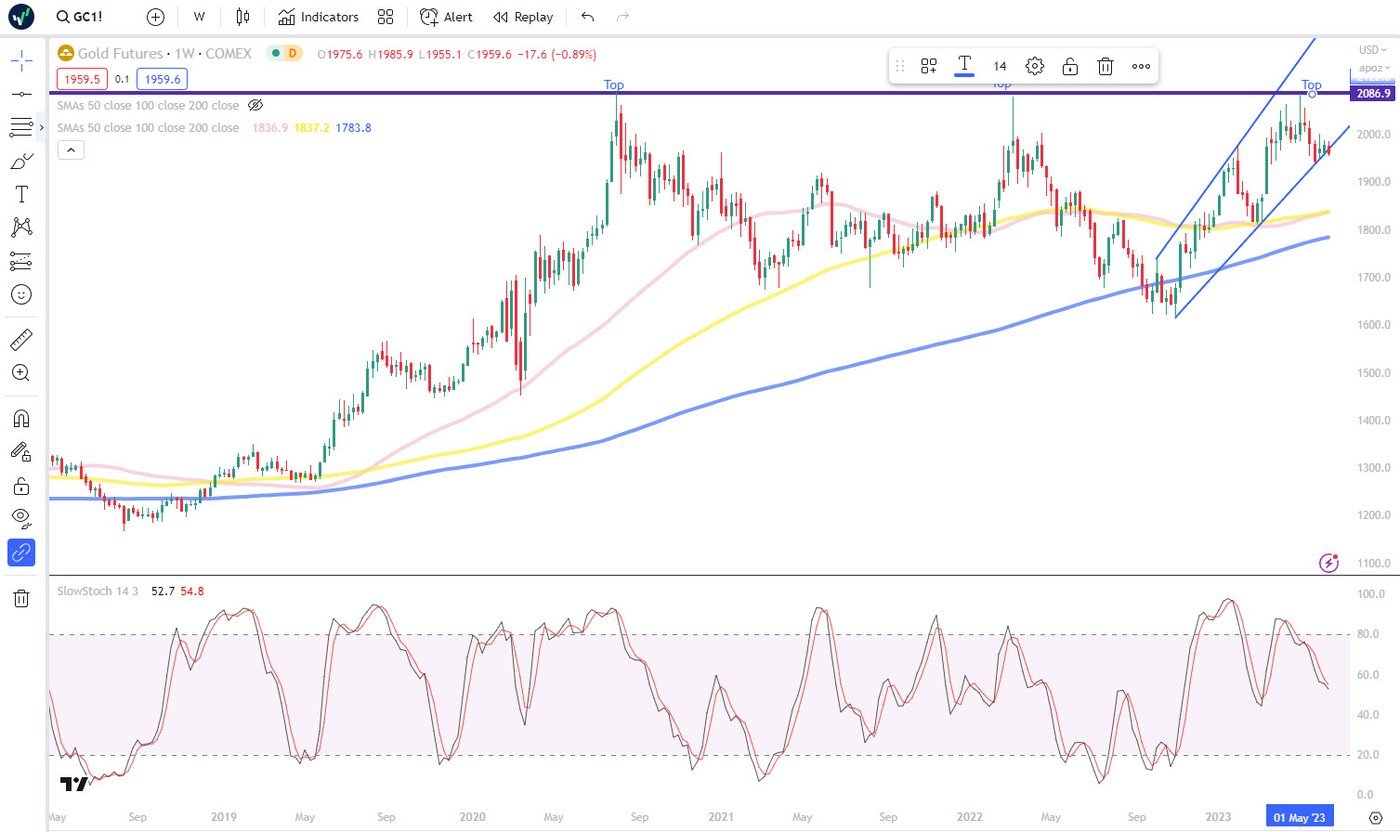Collapse the indicator legend with chevron
This screenshot has width=1400, height=832.
(x=71, y=150)
